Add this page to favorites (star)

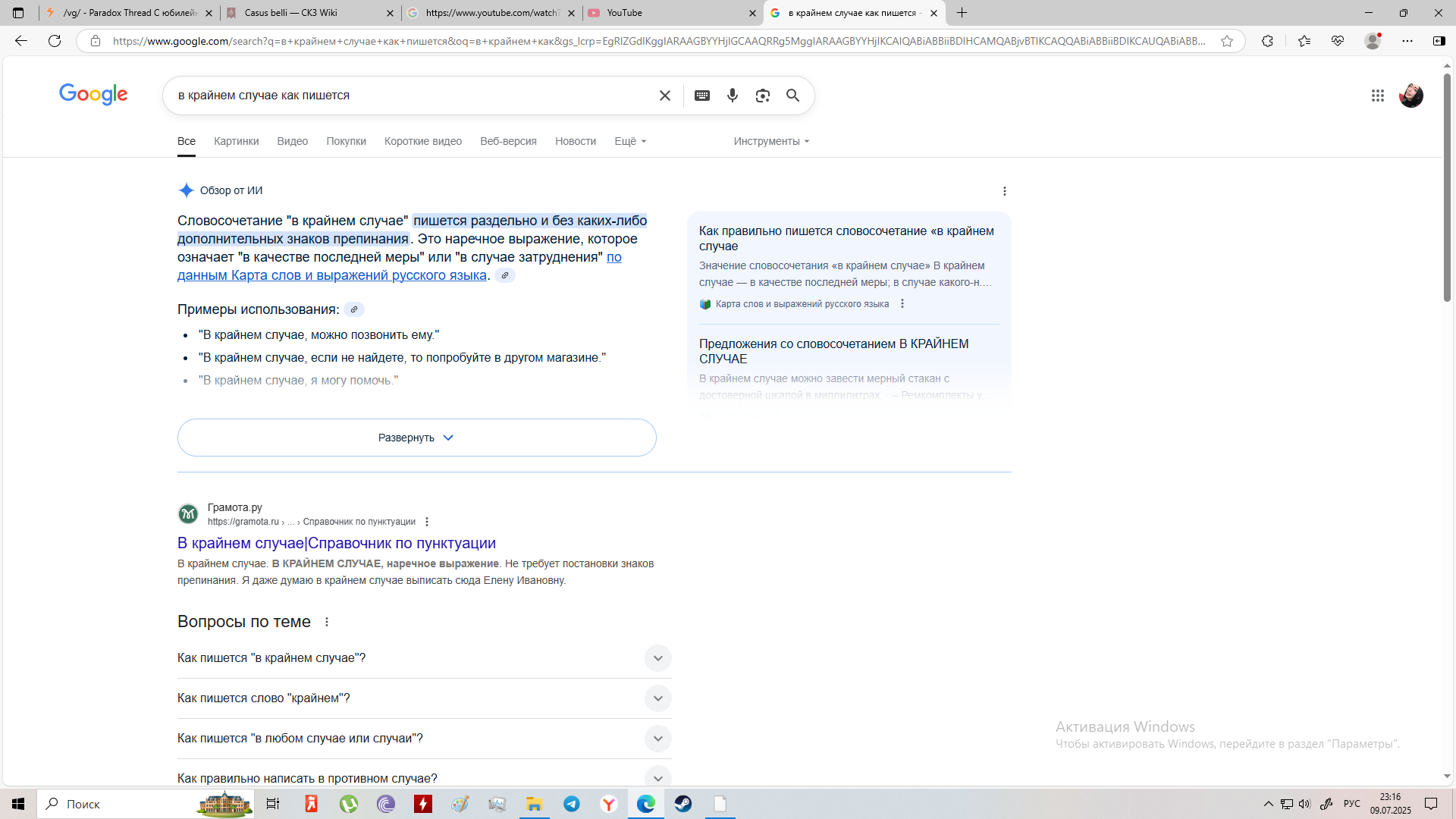(1226, 41)
